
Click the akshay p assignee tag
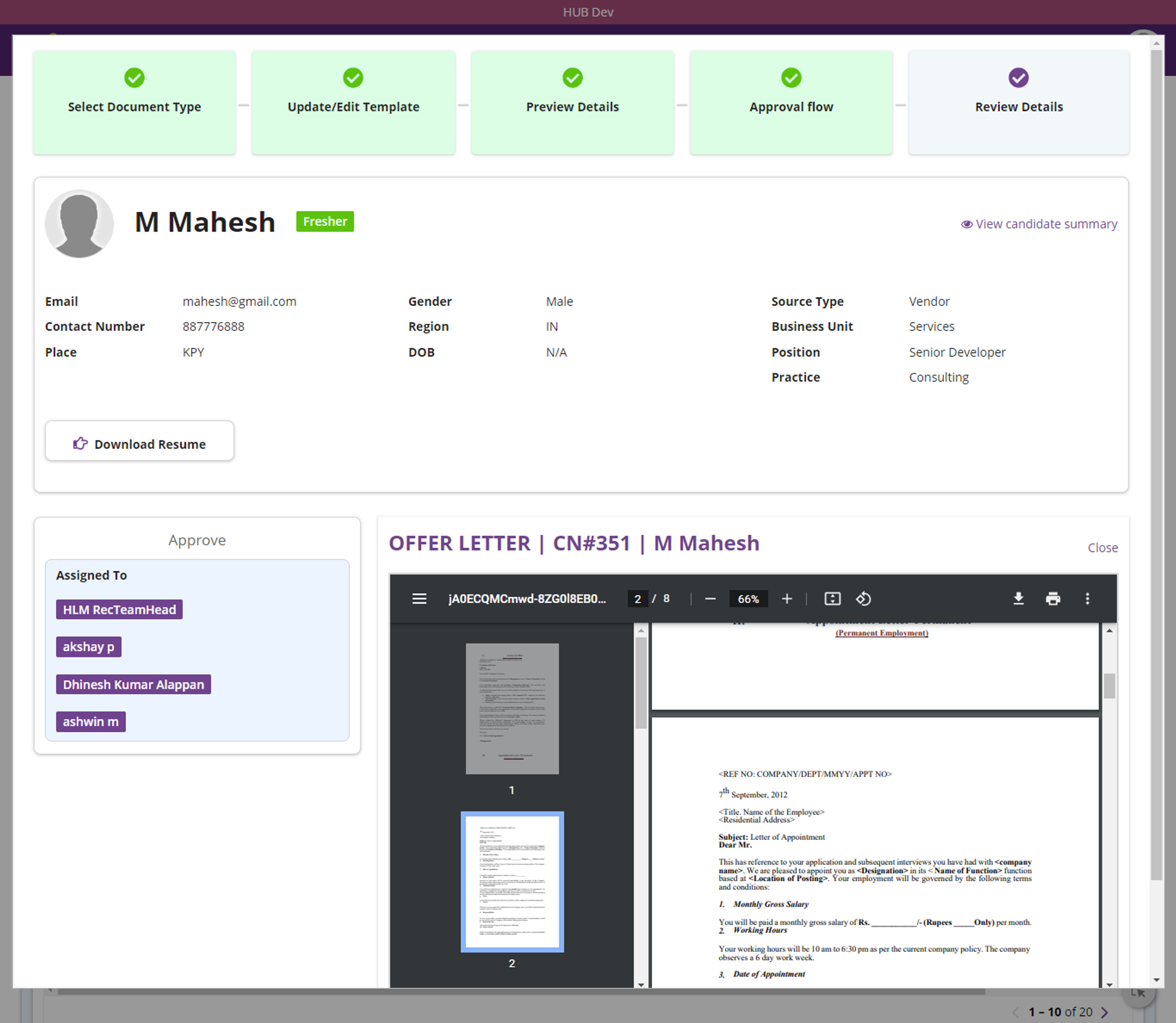click(x=89, y=647)
